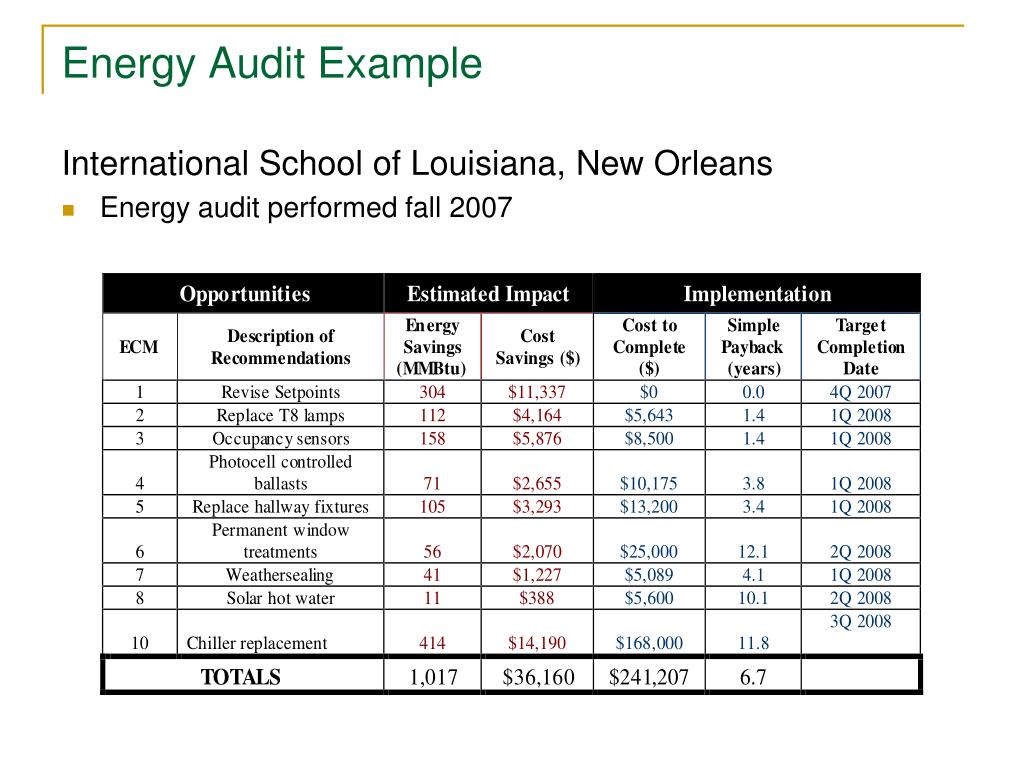1024x768 pixels.
Task: Select payback value 11.8
Action: (753, 643)
